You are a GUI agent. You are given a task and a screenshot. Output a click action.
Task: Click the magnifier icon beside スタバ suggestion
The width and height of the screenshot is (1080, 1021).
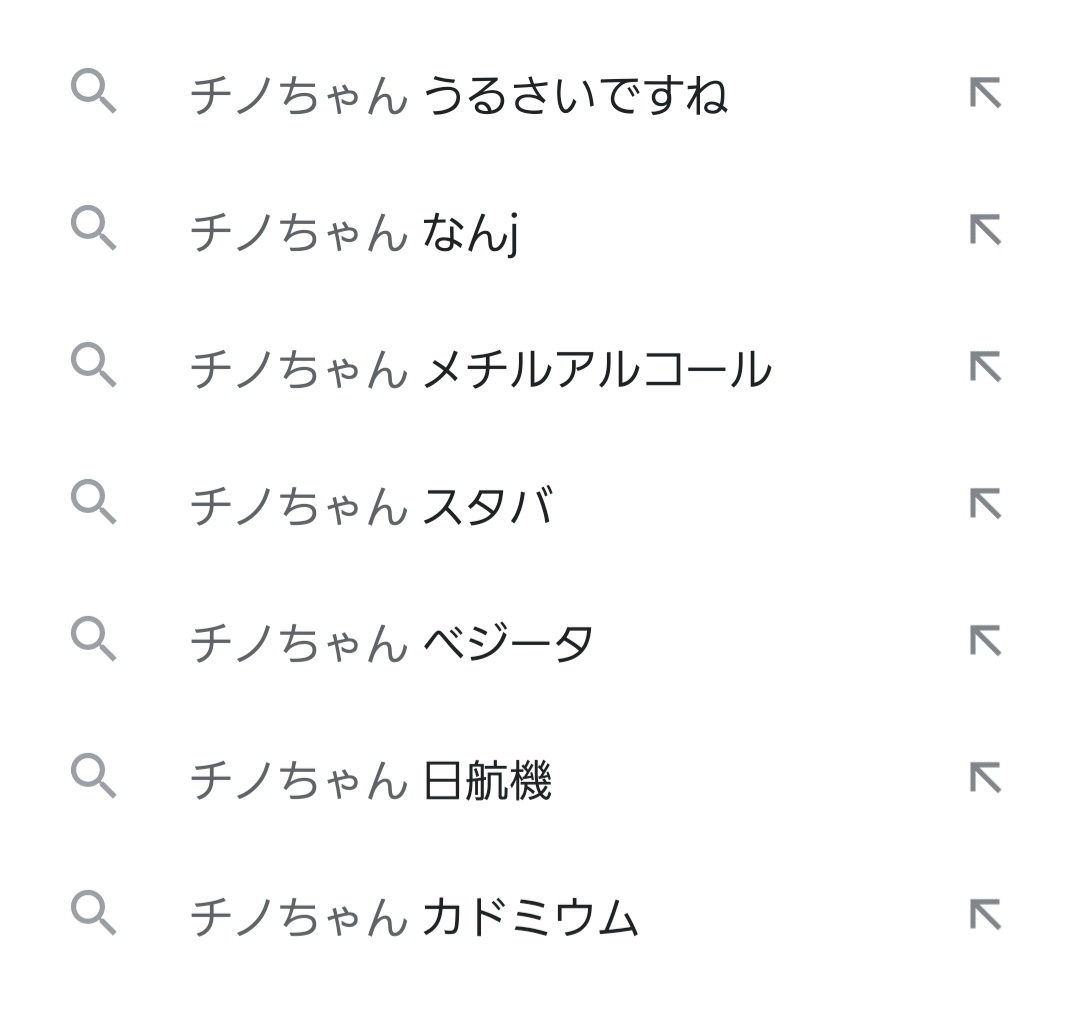pos(94,502)
